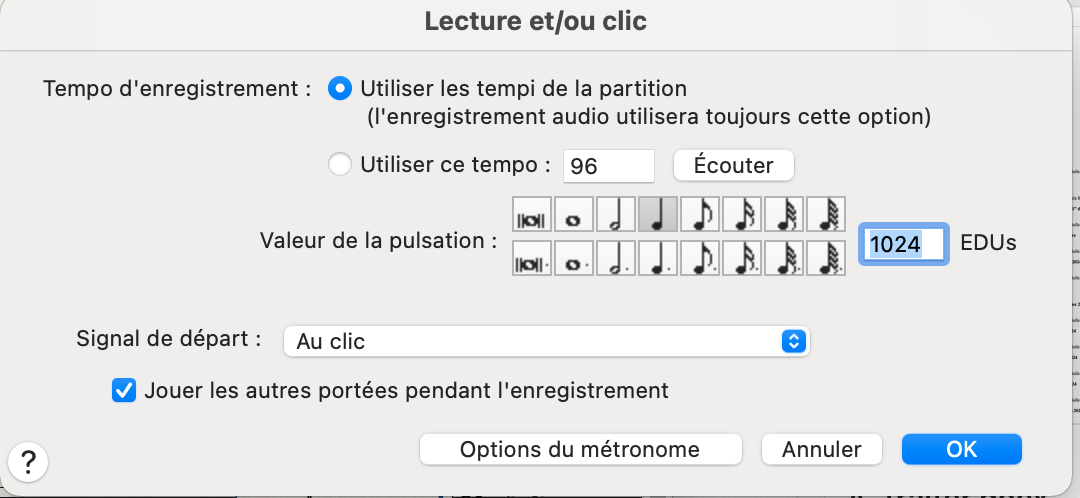Select the quarter note beat value
This screenshot has height=498, width=1080.
[658, 215]
